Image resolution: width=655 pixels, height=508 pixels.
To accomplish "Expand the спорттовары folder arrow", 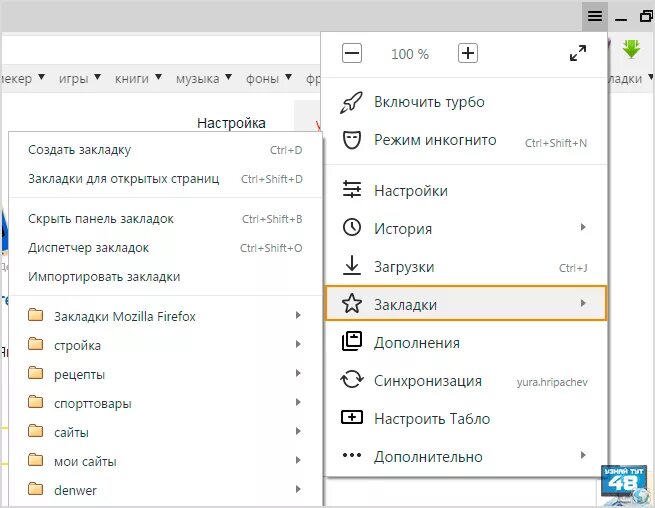I will [x=298, y=402].
